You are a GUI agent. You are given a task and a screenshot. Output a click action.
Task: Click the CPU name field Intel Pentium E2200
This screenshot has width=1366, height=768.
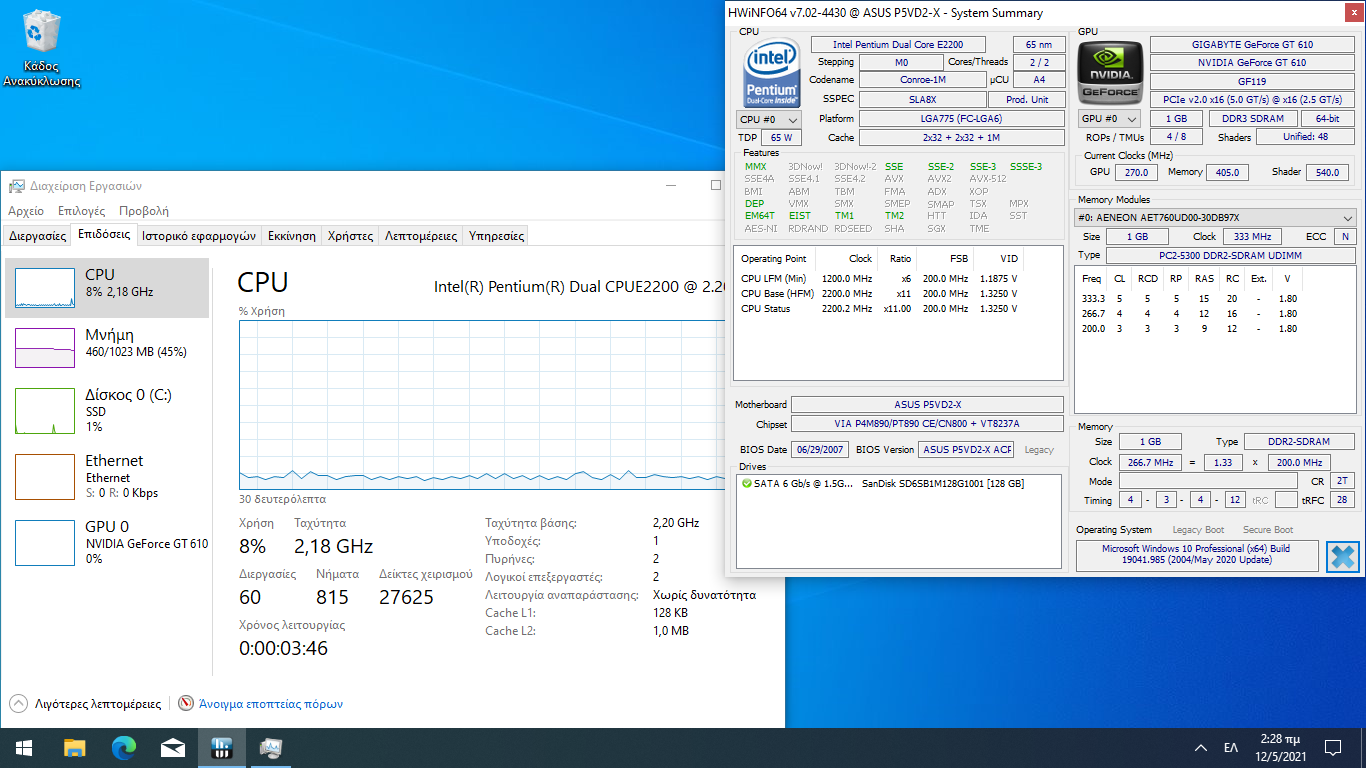coord(898,45)
